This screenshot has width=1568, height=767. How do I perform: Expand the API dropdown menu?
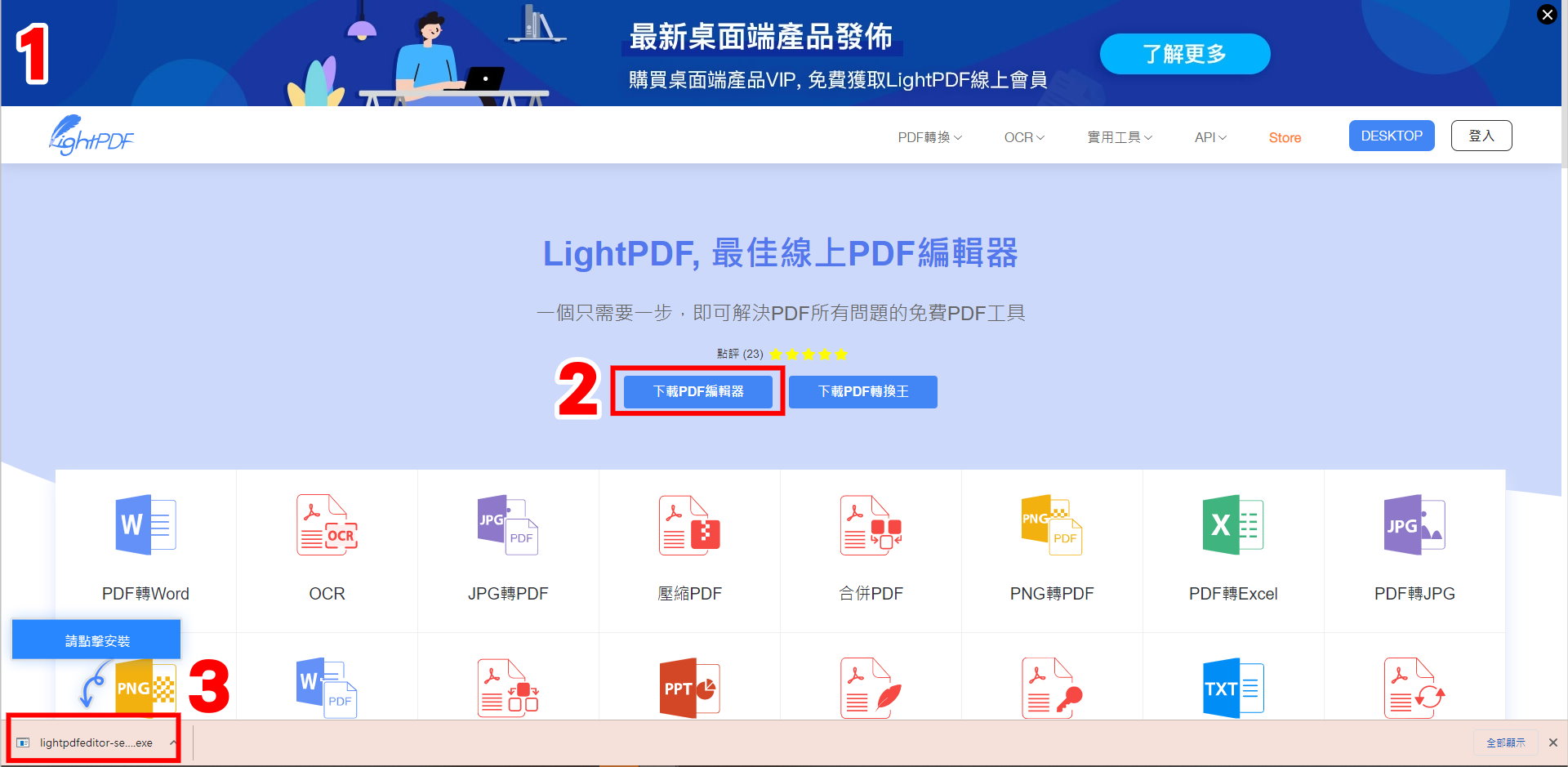coord(1210,137)
